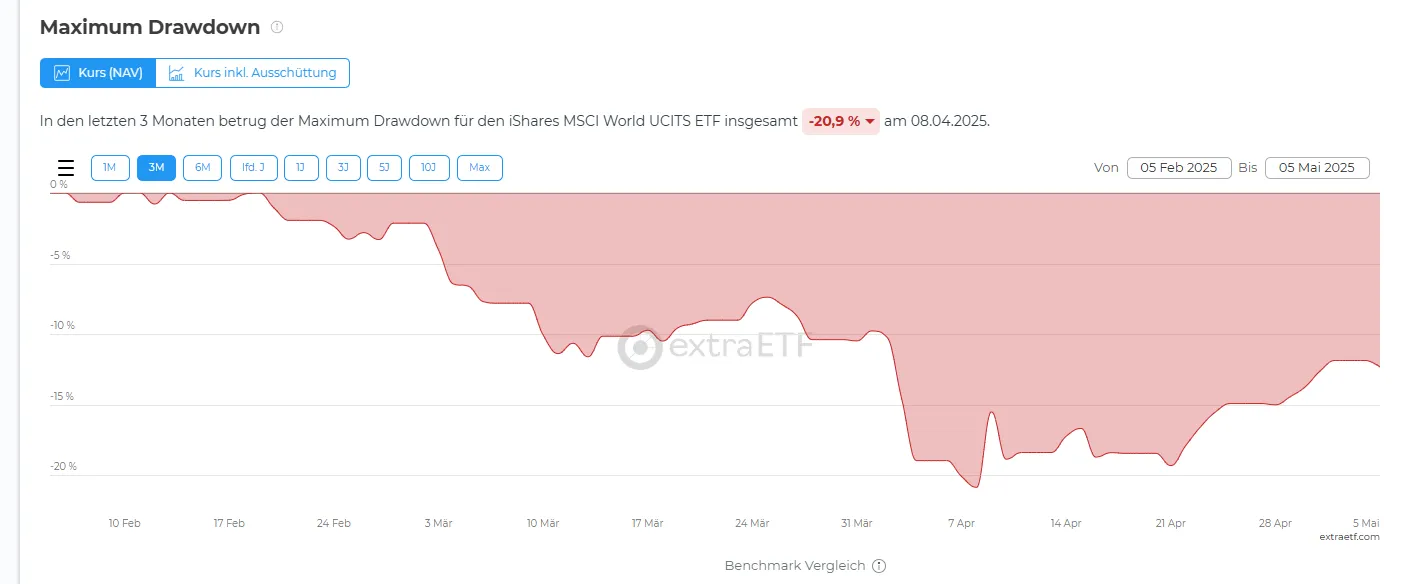The width and height of the screenshot is (1406, 584).
Task: Click the bar chart icon in Kurs inkl. Ausschüttung
Action: point(177,73)
